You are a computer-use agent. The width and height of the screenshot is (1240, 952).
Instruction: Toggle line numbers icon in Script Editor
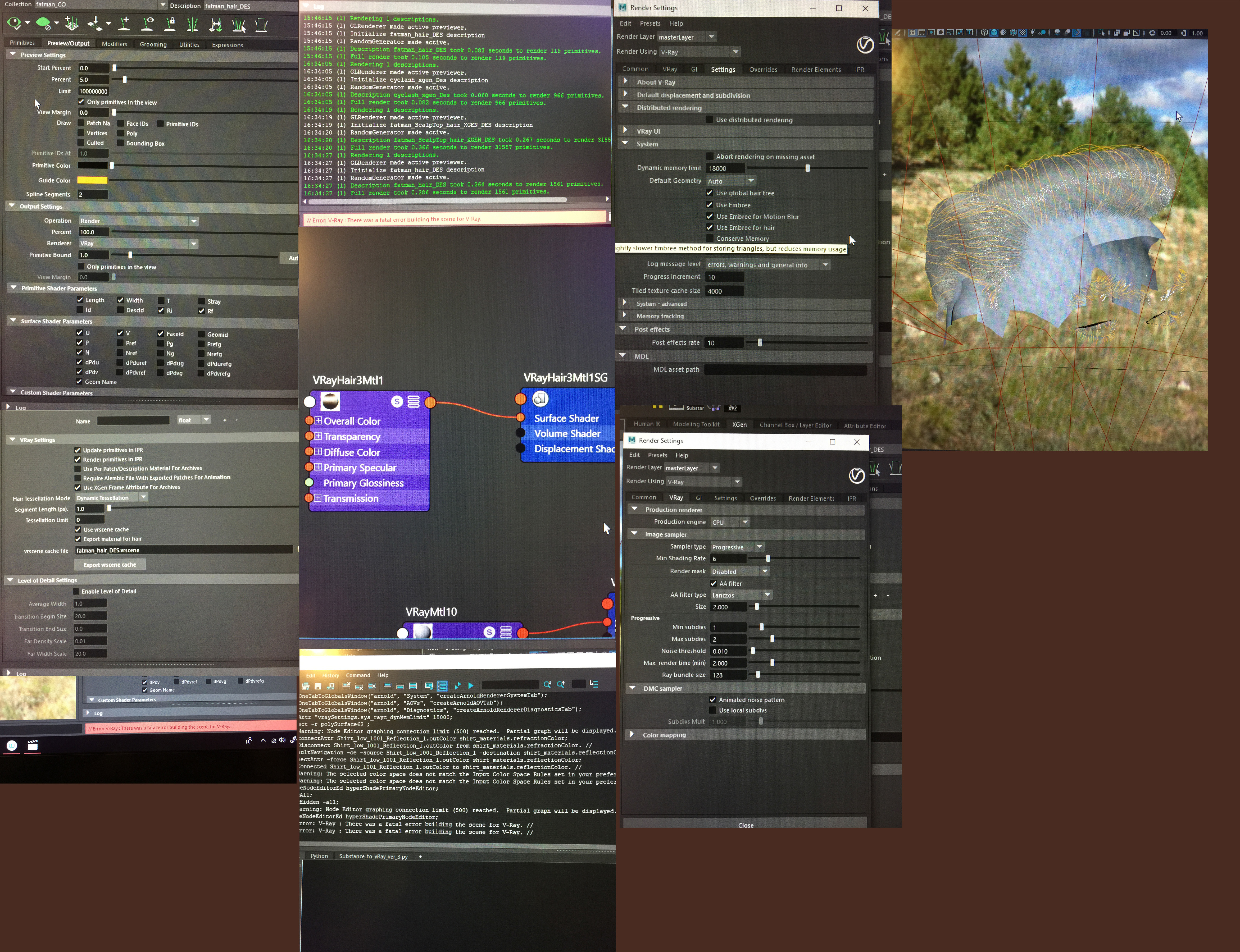442,686
